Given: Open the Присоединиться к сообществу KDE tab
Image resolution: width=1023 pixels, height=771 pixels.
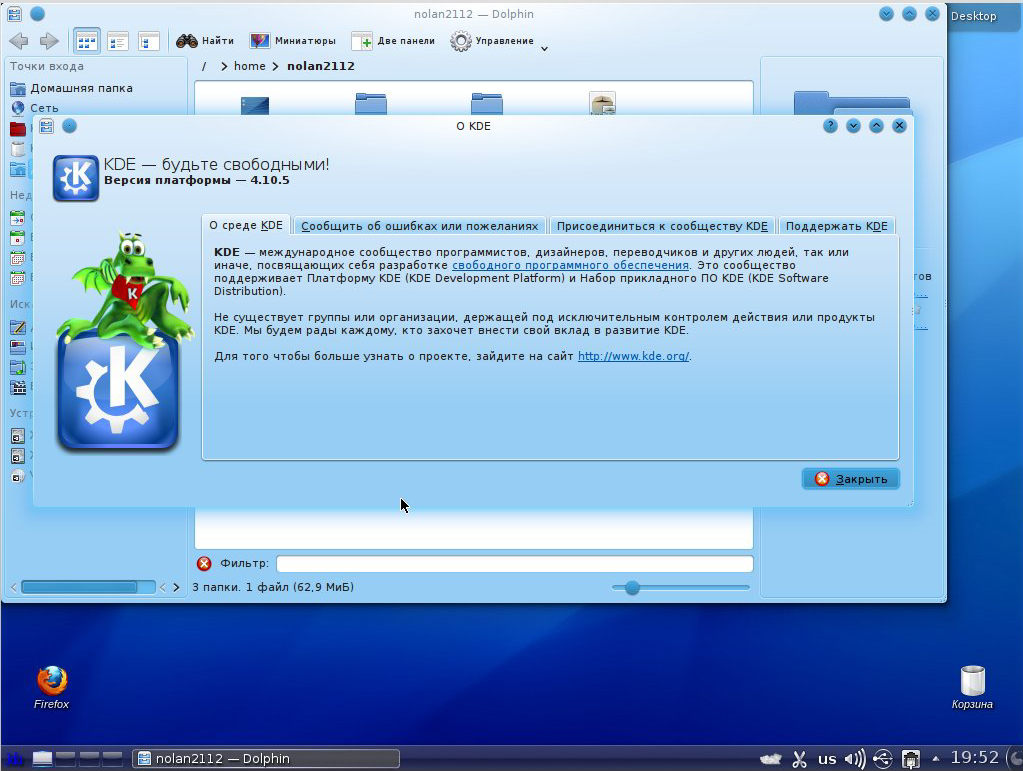Looking at the screenshot, I should (x=662, y=226).
